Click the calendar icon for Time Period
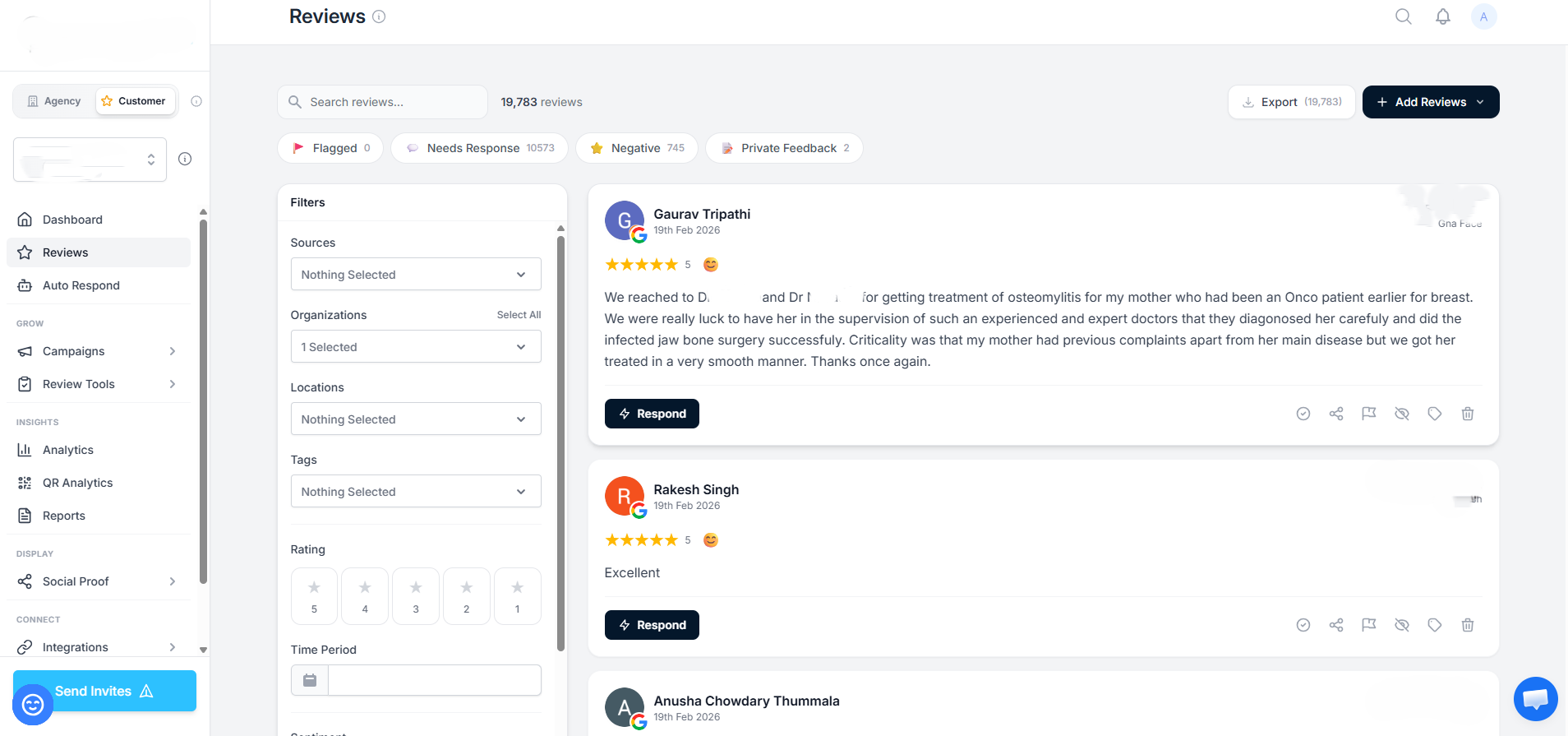1568x736 pixels. click(x=310, y=680)
